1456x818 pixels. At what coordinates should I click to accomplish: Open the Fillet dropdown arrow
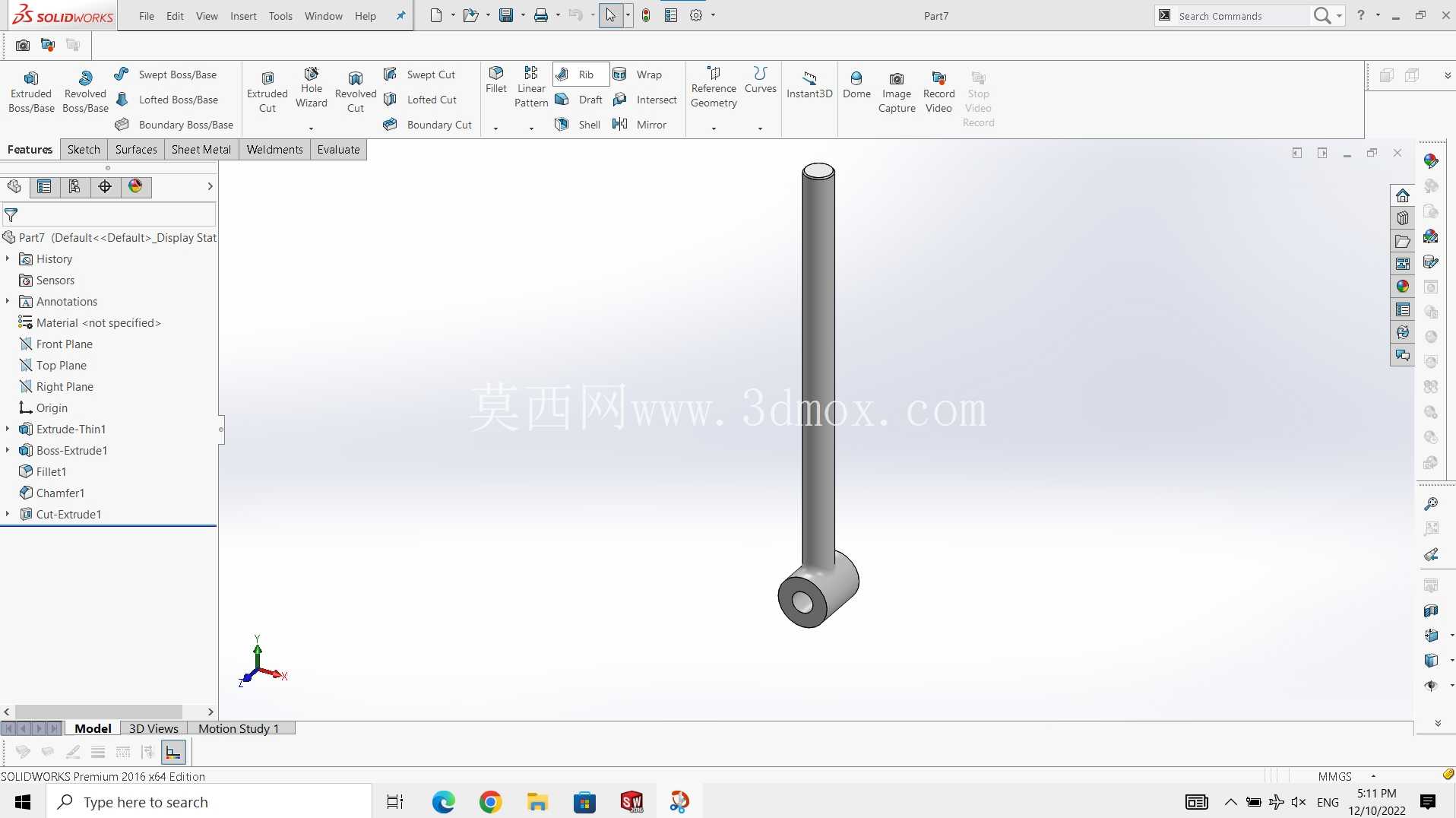(x=495, y=128)
